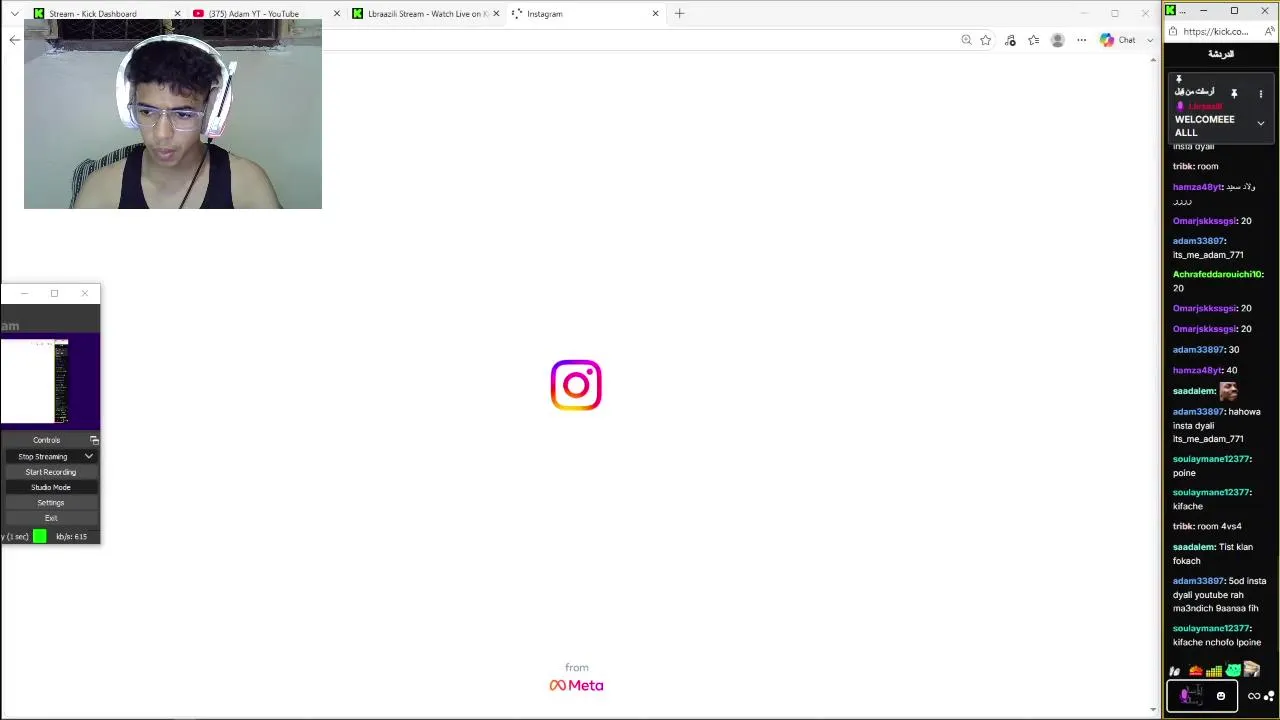Click the lock site info icon in Kick window
The image size is (1280, 720).
(x=1174, y=31)
